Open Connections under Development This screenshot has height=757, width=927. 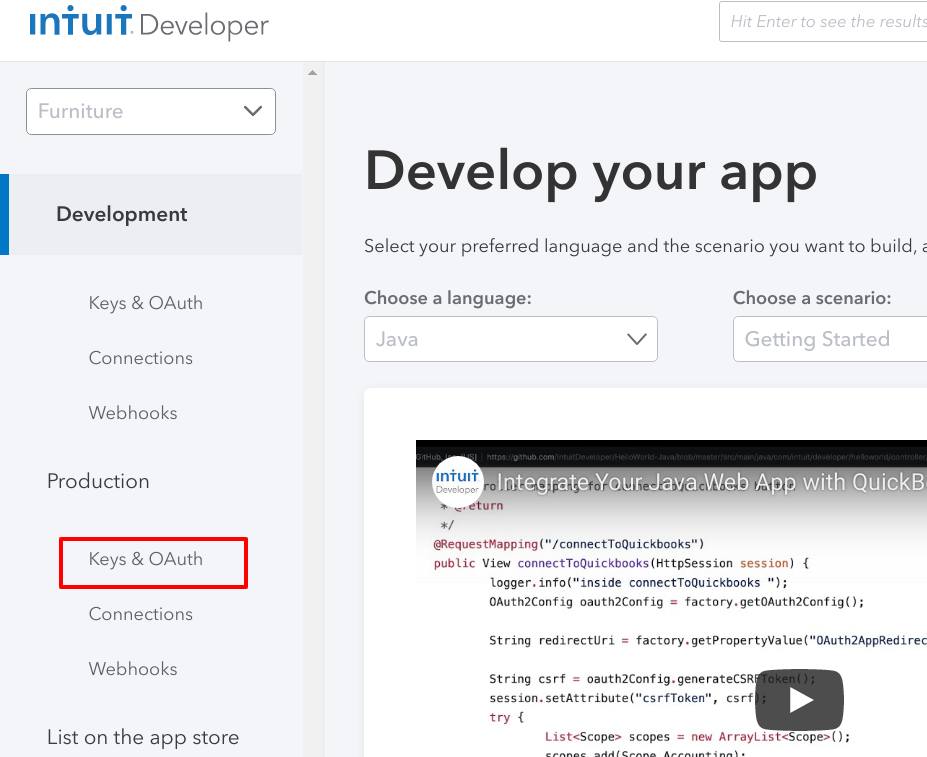[141, 358]
